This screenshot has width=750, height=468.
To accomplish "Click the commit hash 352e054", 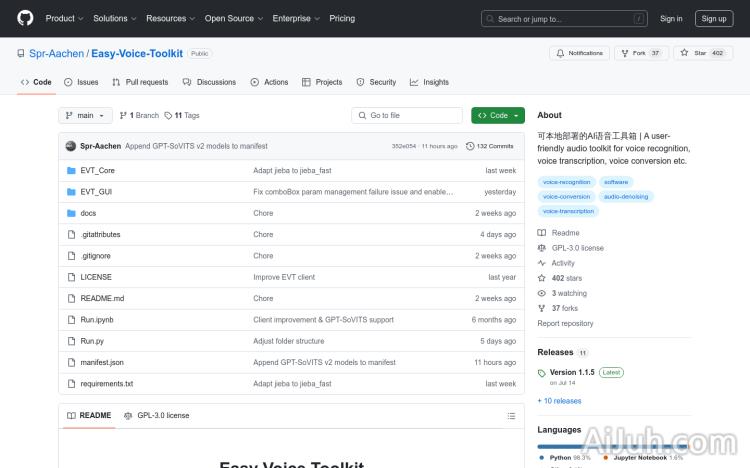I will tap(404, 146).
